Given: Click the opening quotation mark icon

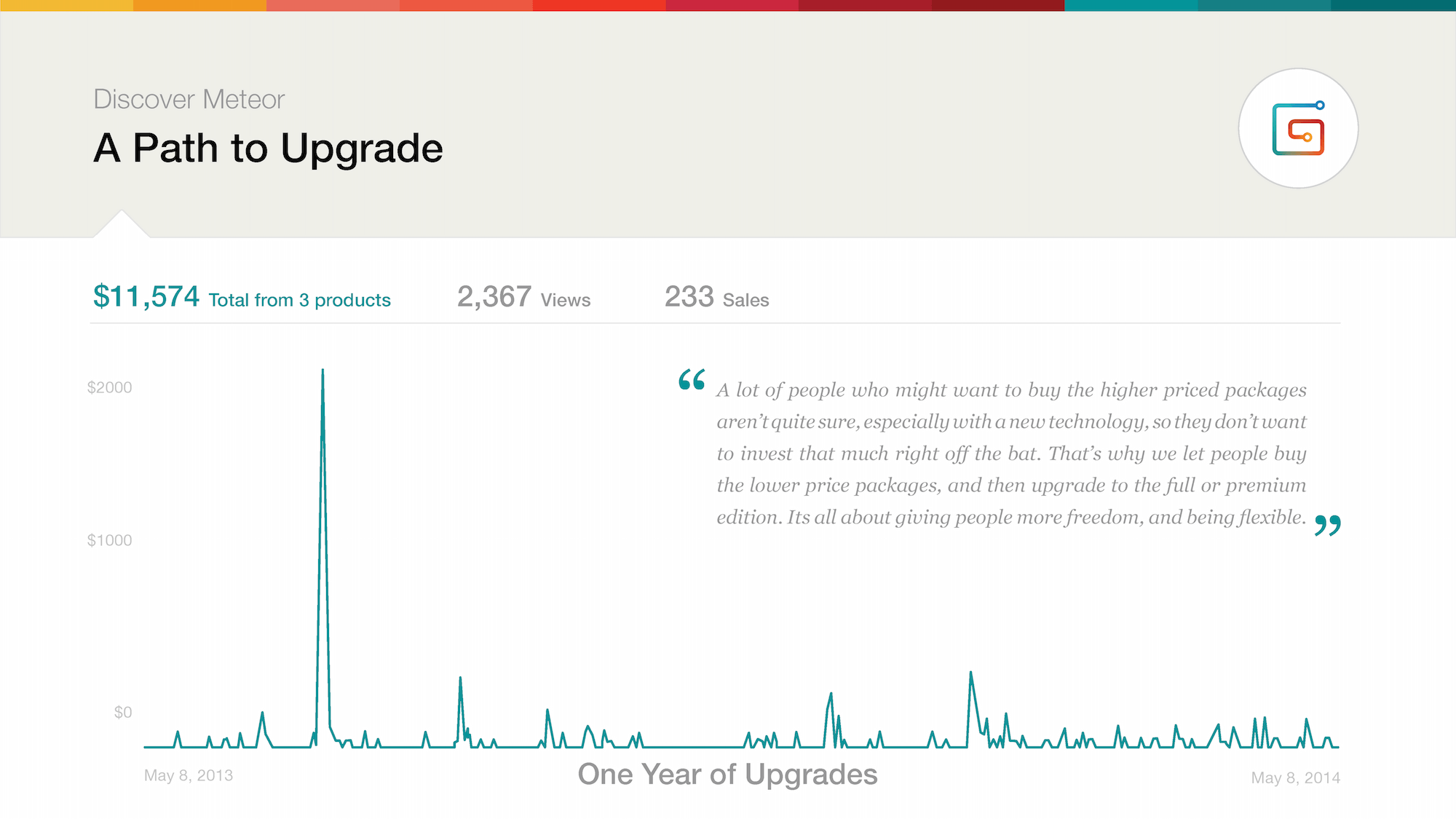Looking at the screenshot, I should [692, 379].
